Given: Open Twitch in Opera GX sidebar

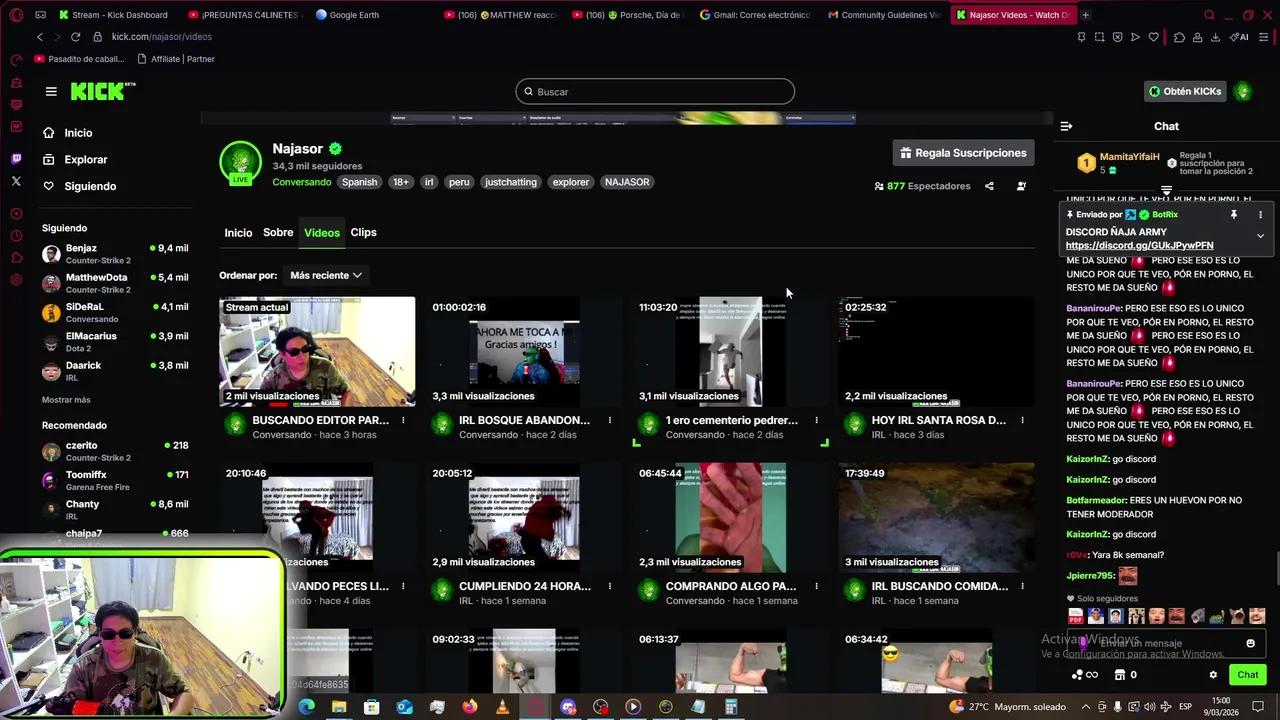Looking at the screenshot, I should 16,158.
